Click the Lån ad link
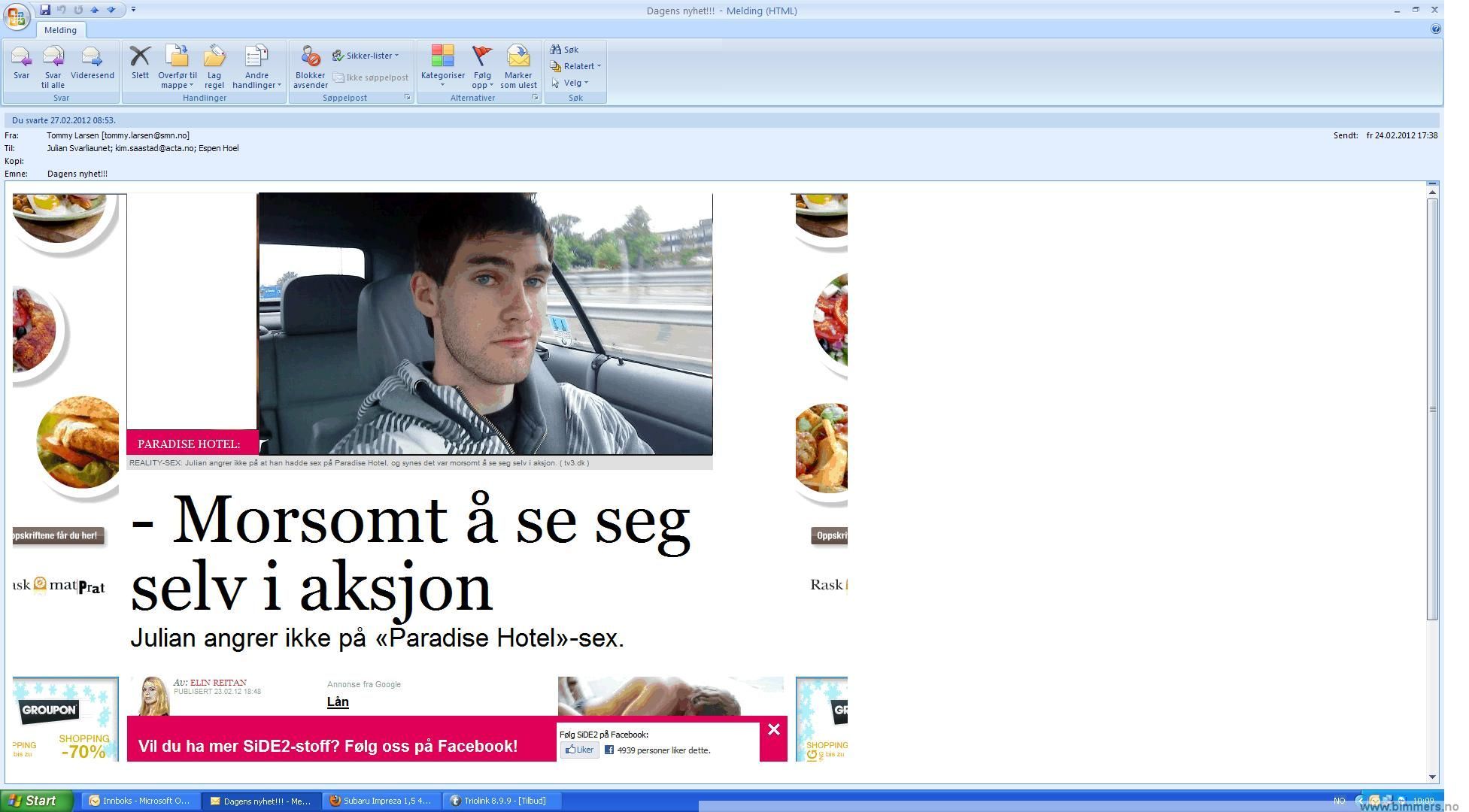Viewport: 1469px width, 812px height. point(338,701)
